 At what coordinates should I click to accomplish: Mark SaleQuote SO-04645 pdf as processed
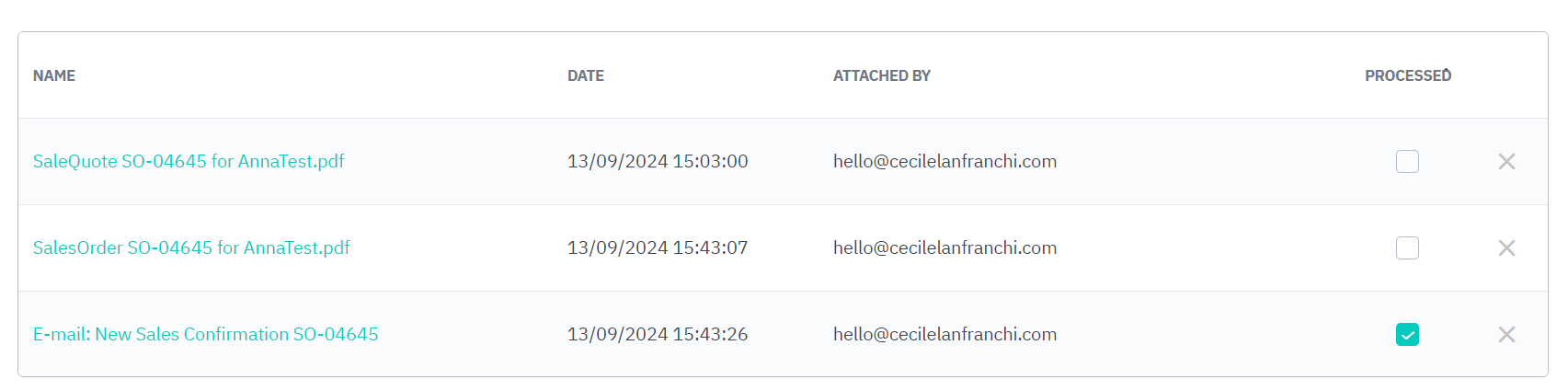[1407, 162]
